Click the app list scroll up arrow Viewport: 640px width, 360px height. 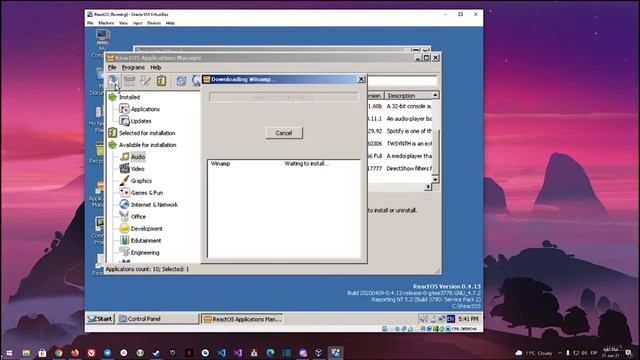(435, 95)
